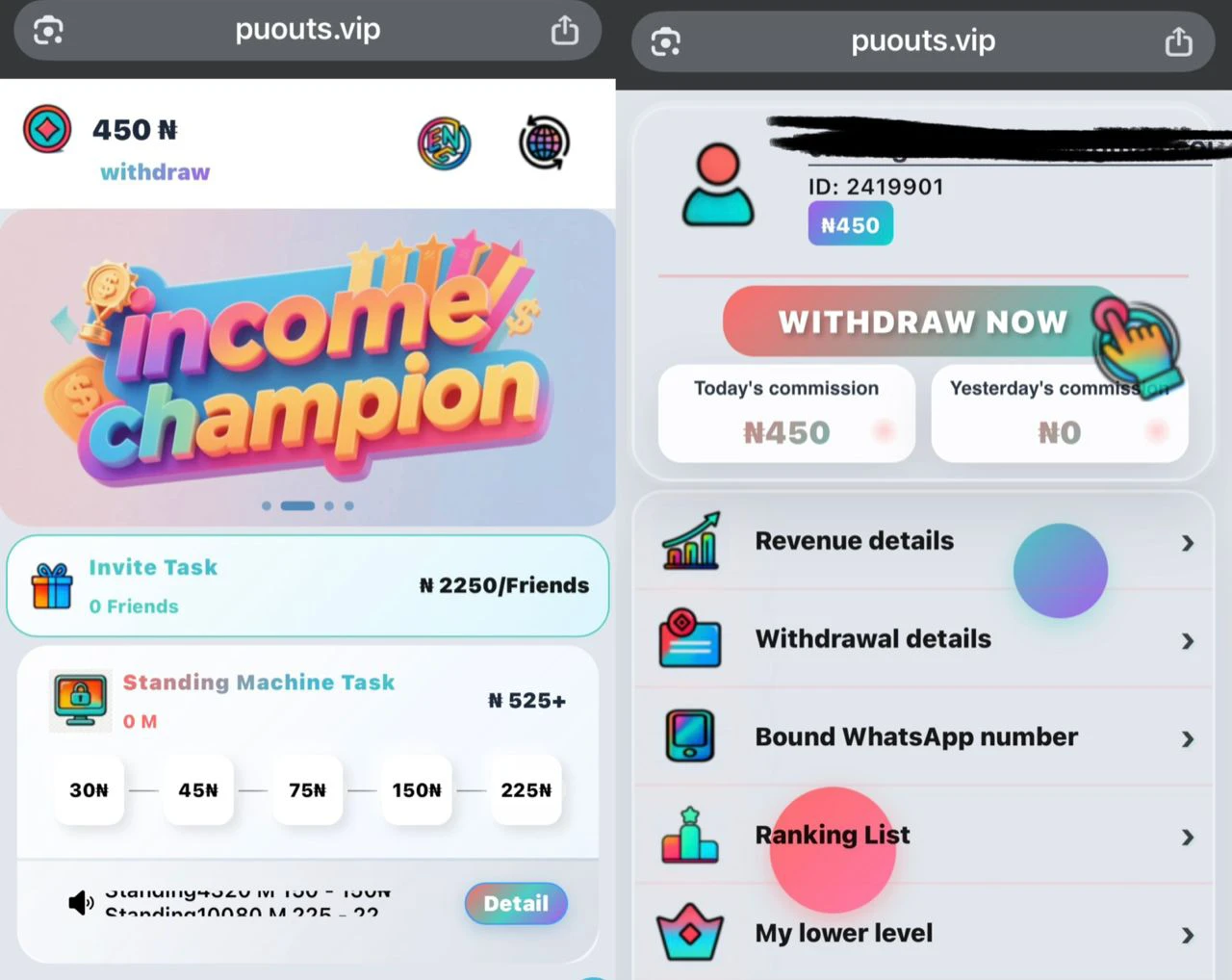Tap the speaker announcement icon
The height and width of the screenshot is (980, 1232).
click(81, 902)
